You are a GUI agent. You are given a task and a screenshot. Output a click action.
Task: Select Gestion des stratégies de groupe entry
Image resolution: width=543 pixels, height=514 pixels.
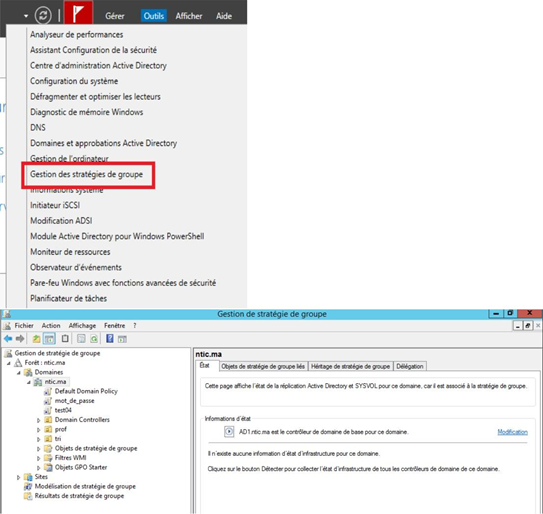click(x=87, y=174)
